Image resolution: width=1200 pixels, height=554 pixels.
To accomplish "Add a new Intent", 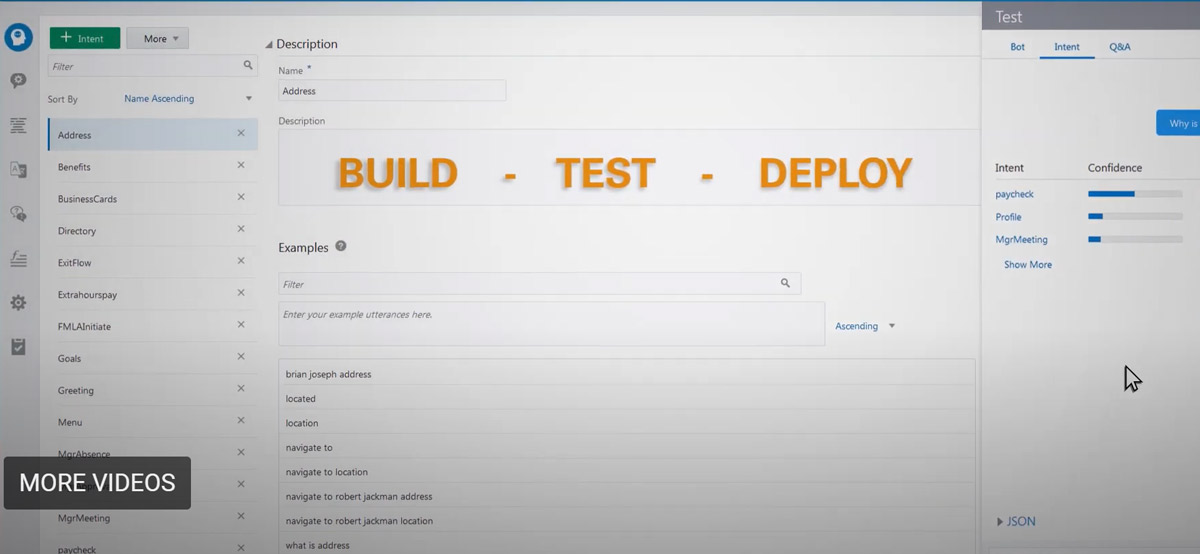I will (x=85, y=38).
